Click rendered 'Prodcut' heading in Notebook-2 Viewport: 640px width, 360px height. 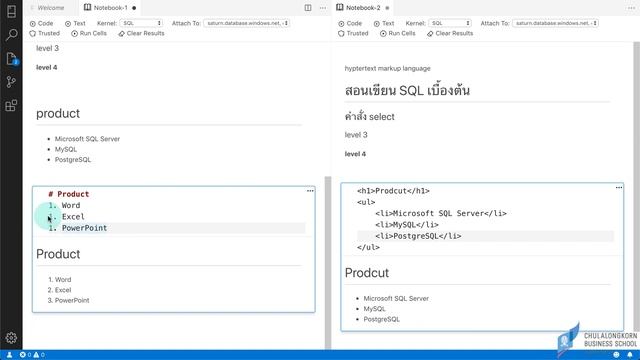coord(367,273)
